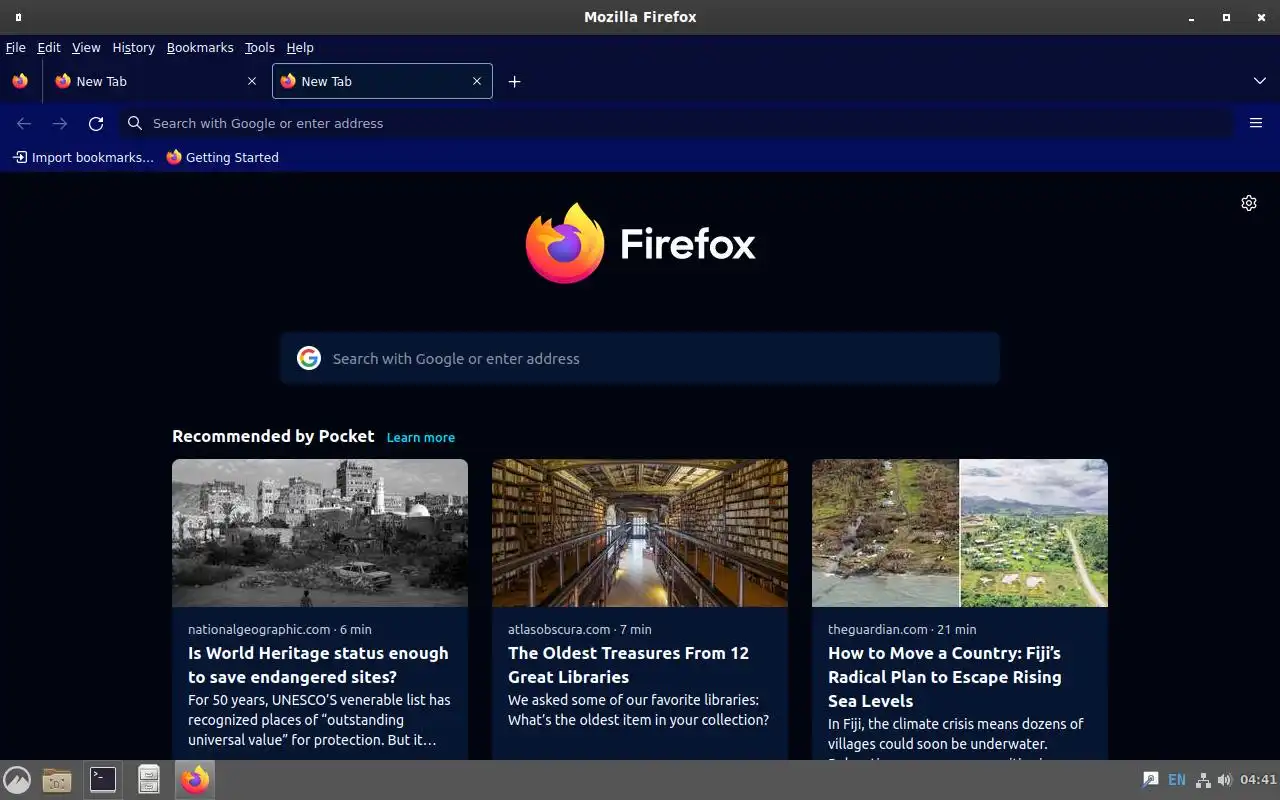1280x800 pixels.
Task: Open 'Is World Heritage status enough' headline
Action: tap(318, 665)
